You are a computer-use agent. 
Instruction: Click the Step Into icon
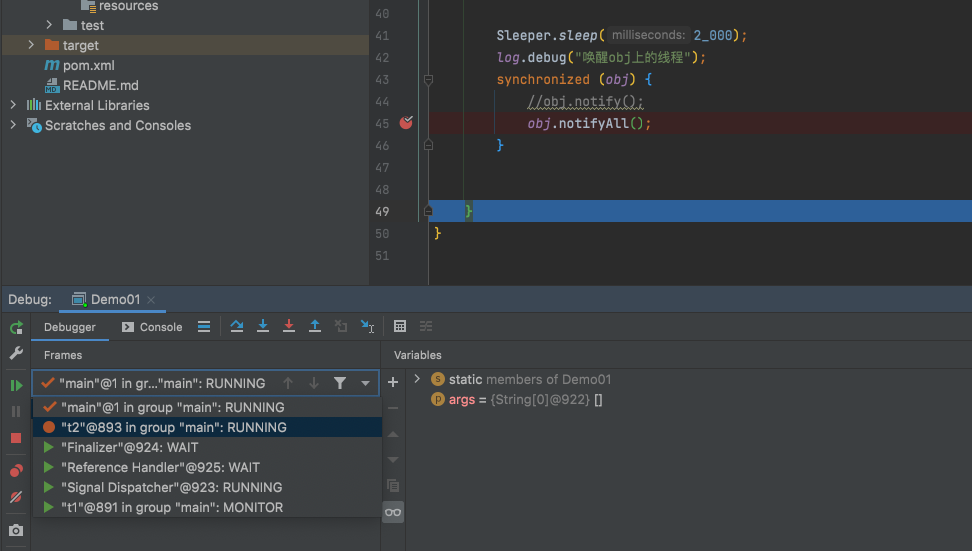(263, 327)
